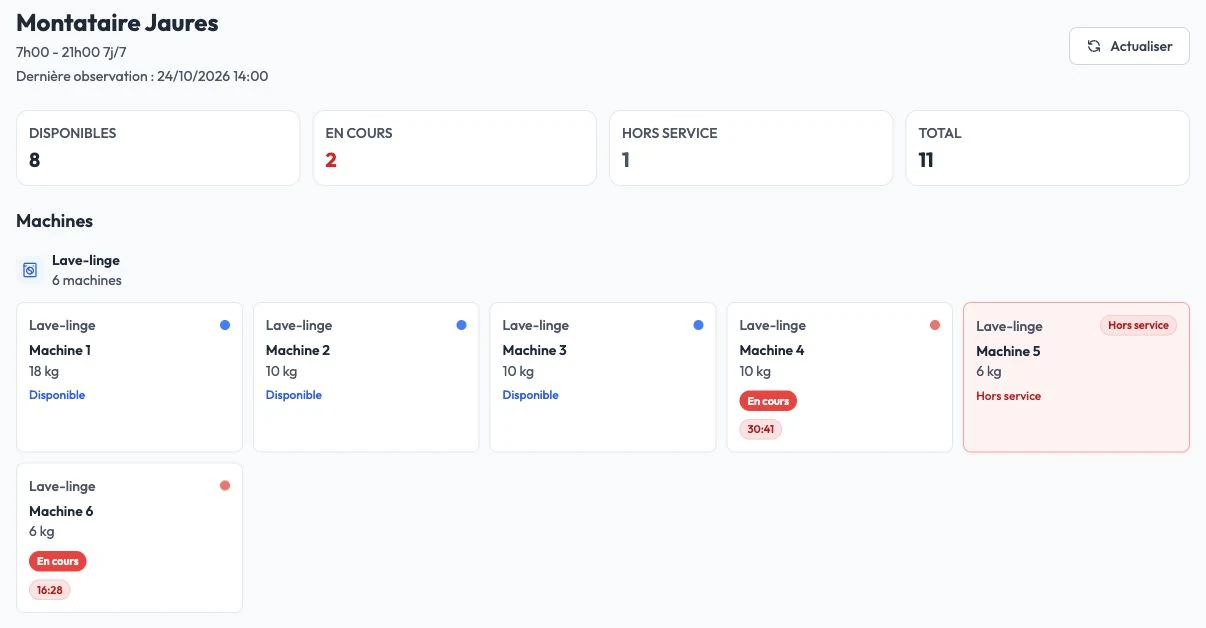Click the blue status dot on Machine 2
The height and width of the screenshot is (628, 1206).
click(x=461, y=325)
